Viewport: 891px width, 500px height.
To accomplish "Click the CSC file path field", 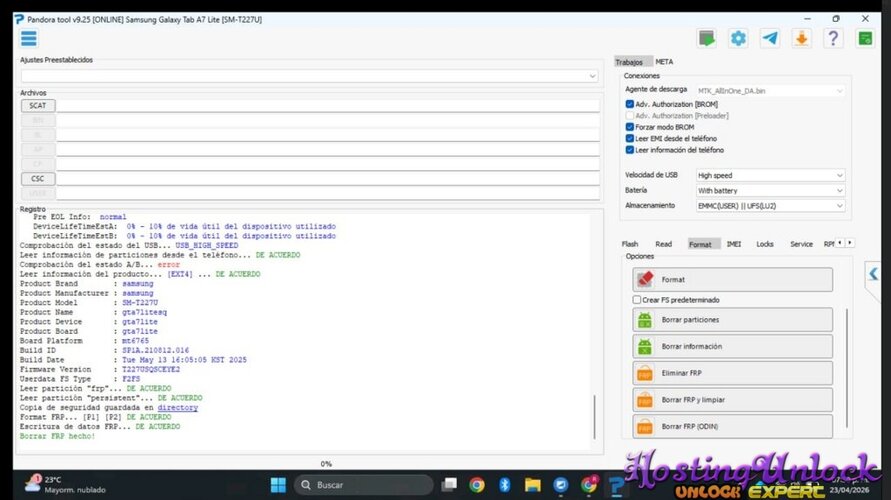I will click(328, 178).
